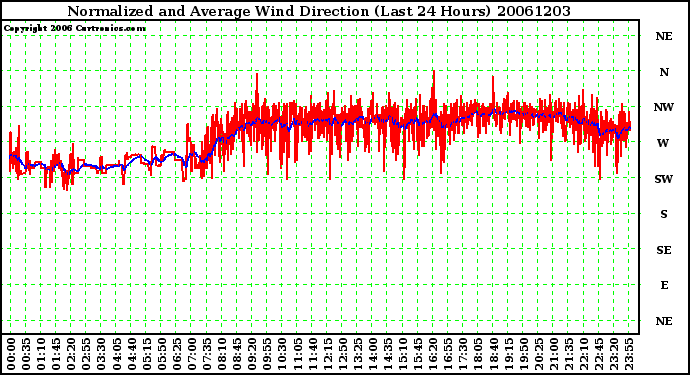Click the '07:35' time axis label

[x=207, y=354]
